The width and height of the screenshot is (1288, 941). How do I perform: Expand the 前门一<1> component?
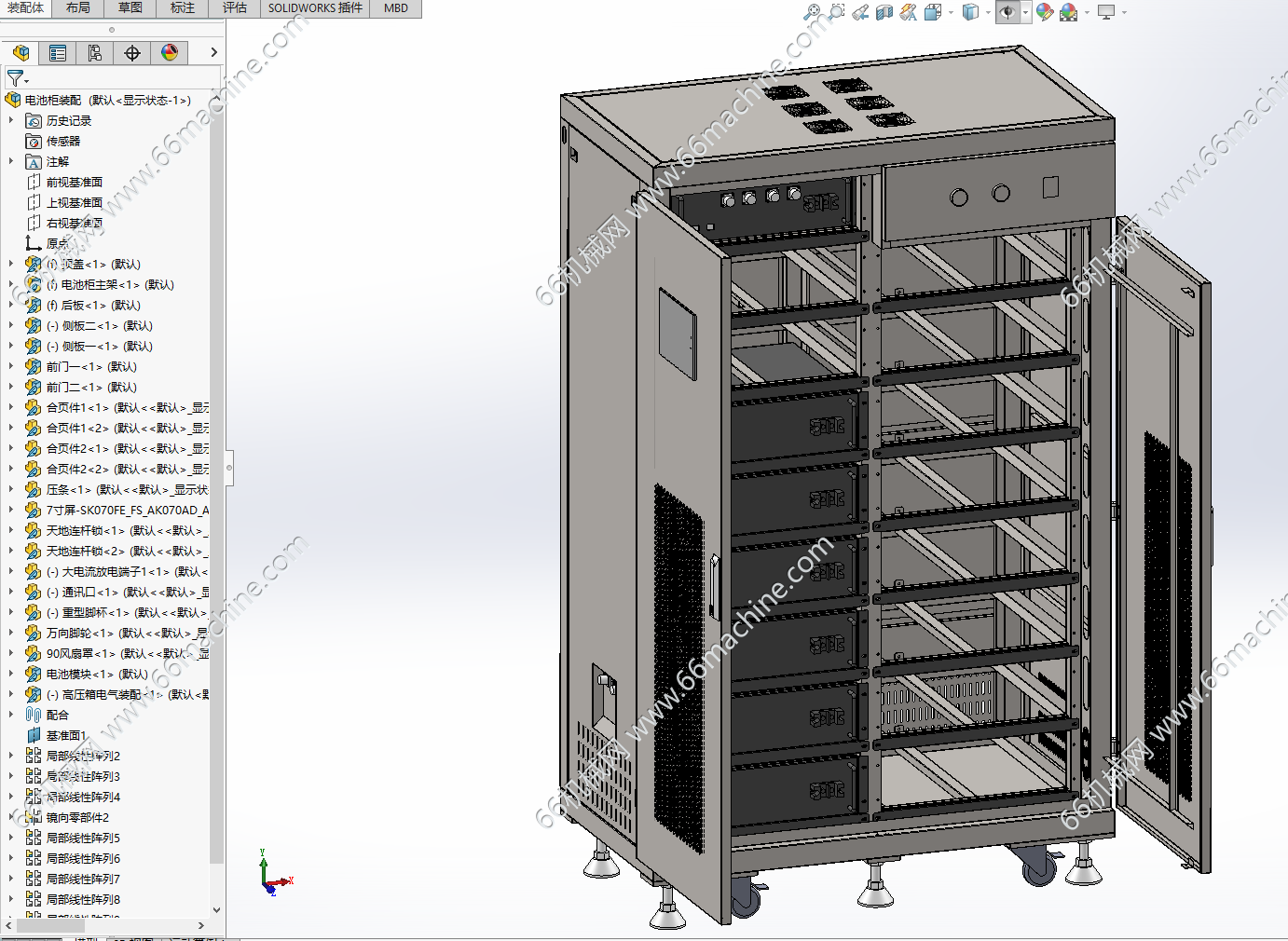click(11, 366)
